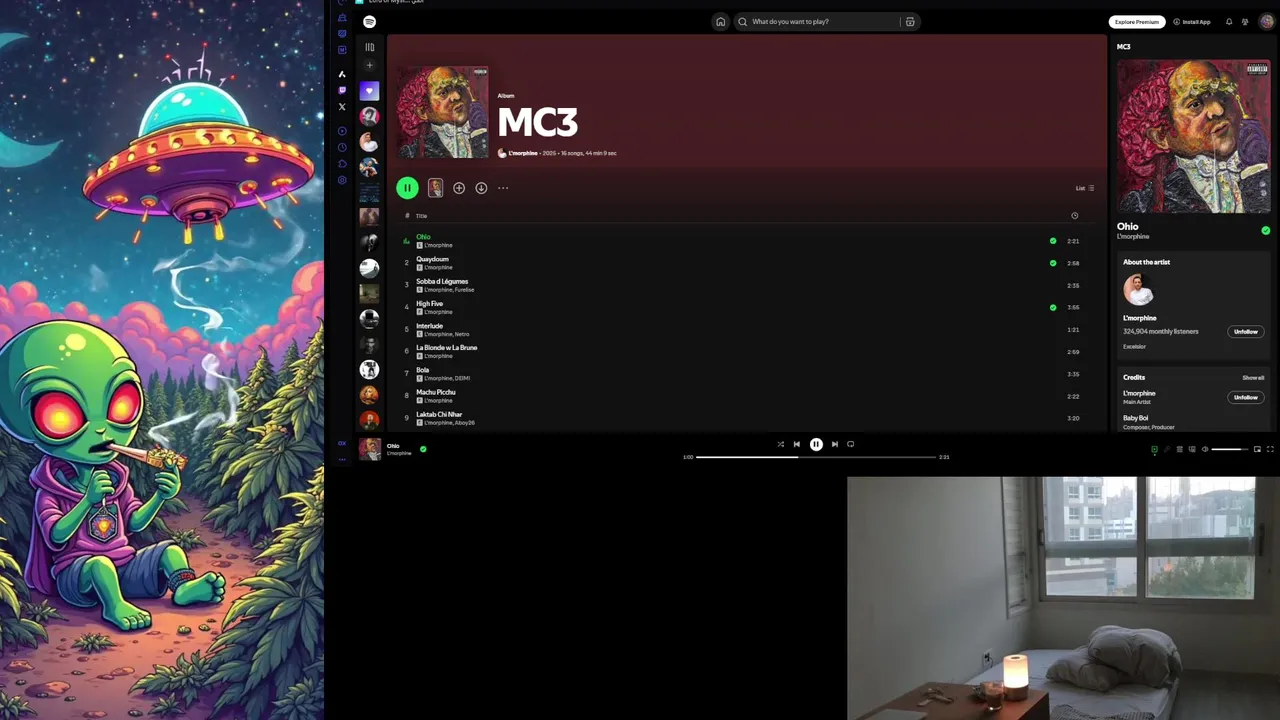Open Friend Activity icon next to bell

[1245, 21]
